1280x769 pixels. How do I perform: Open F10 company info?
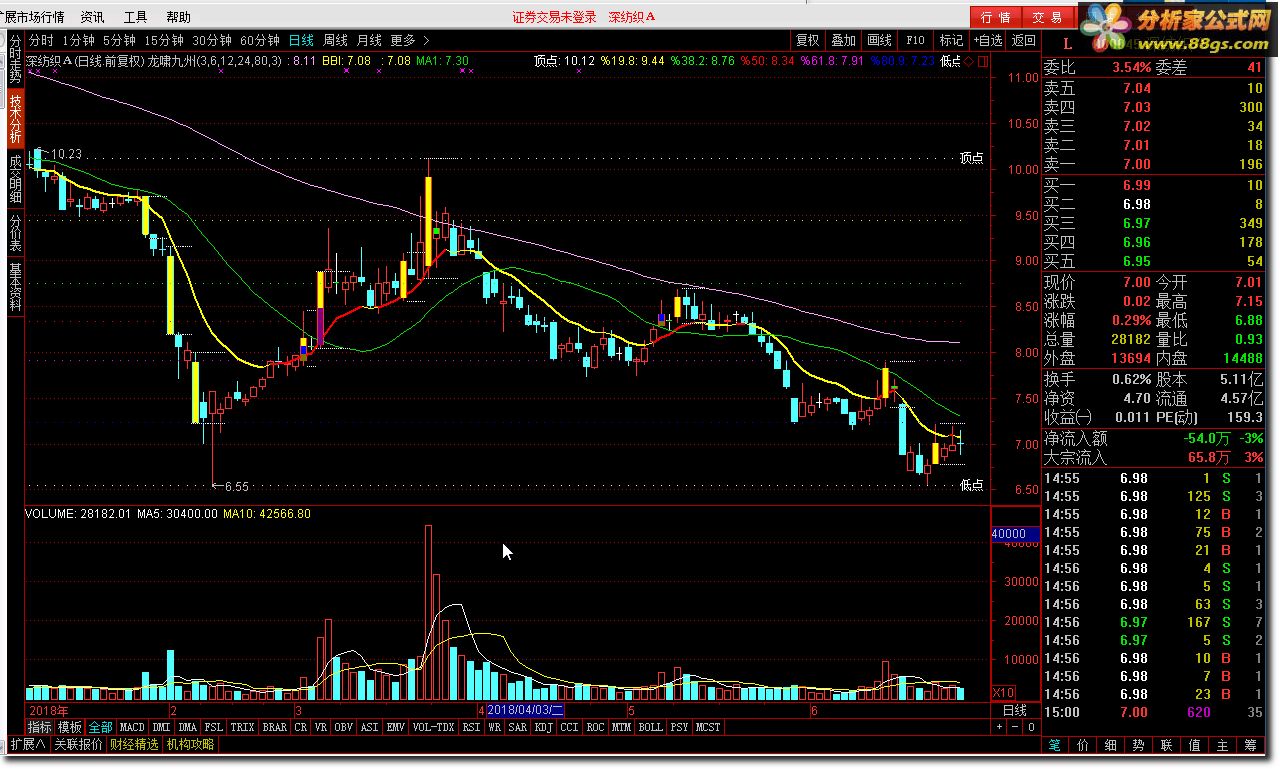(x=915, y=40)
